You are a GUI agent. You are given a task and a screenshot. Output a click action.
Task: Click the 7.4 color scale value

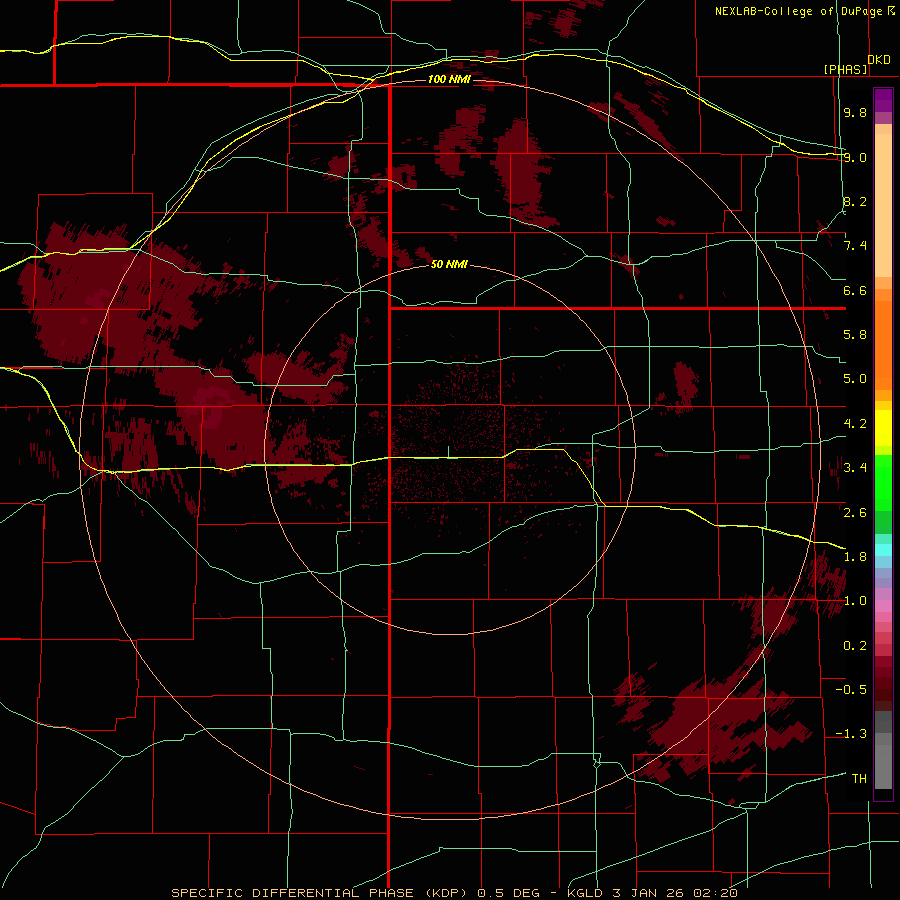[855, 246]
